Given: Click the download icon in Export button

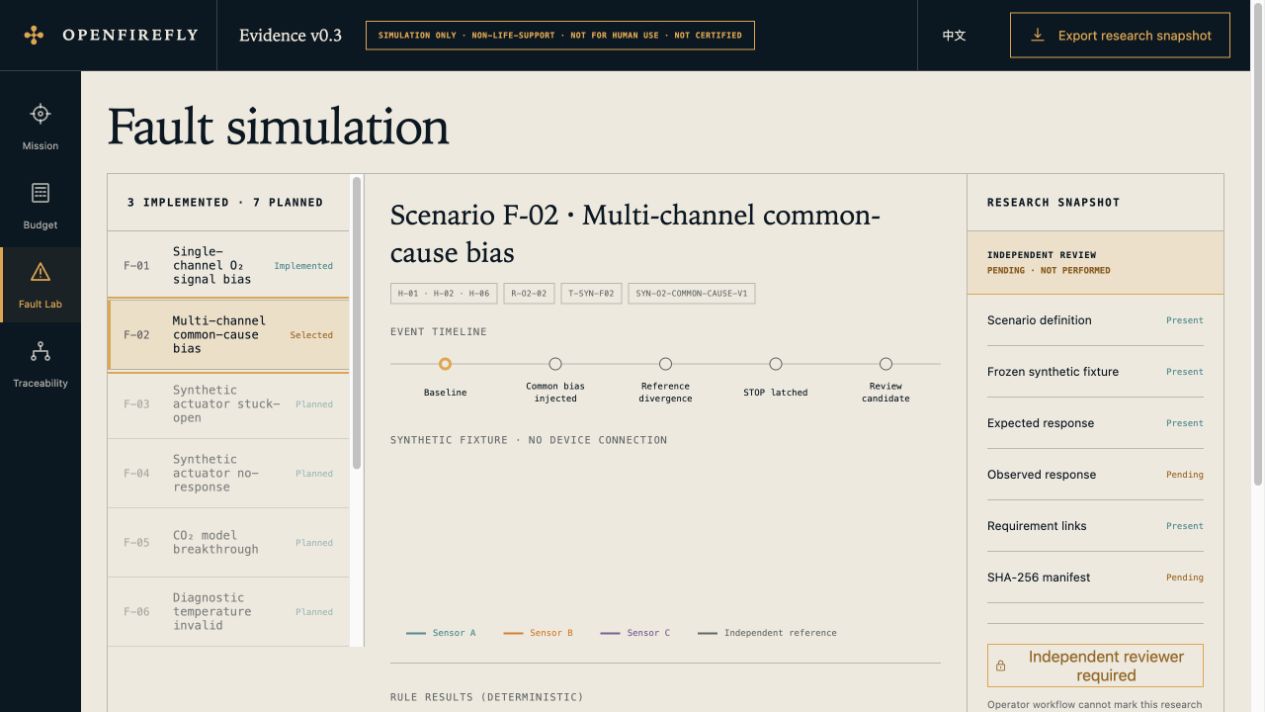Looking at the screenshot, I should click(1038, 35).
